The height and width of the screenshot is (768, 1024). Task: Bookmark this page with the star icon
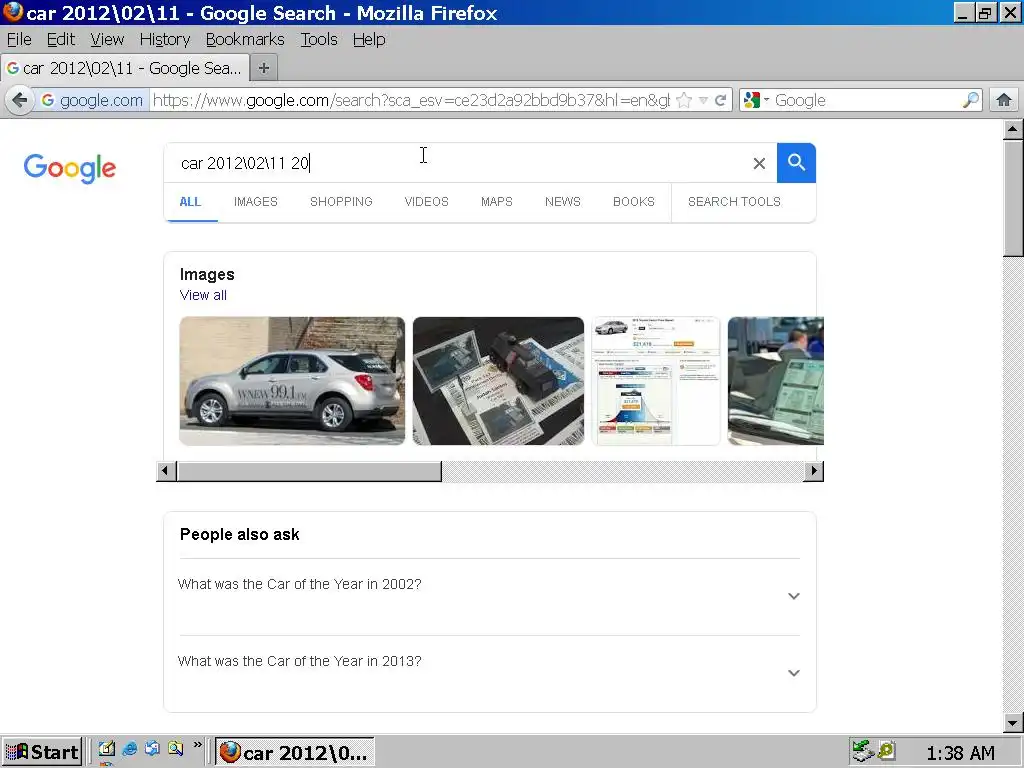(684, 100)
